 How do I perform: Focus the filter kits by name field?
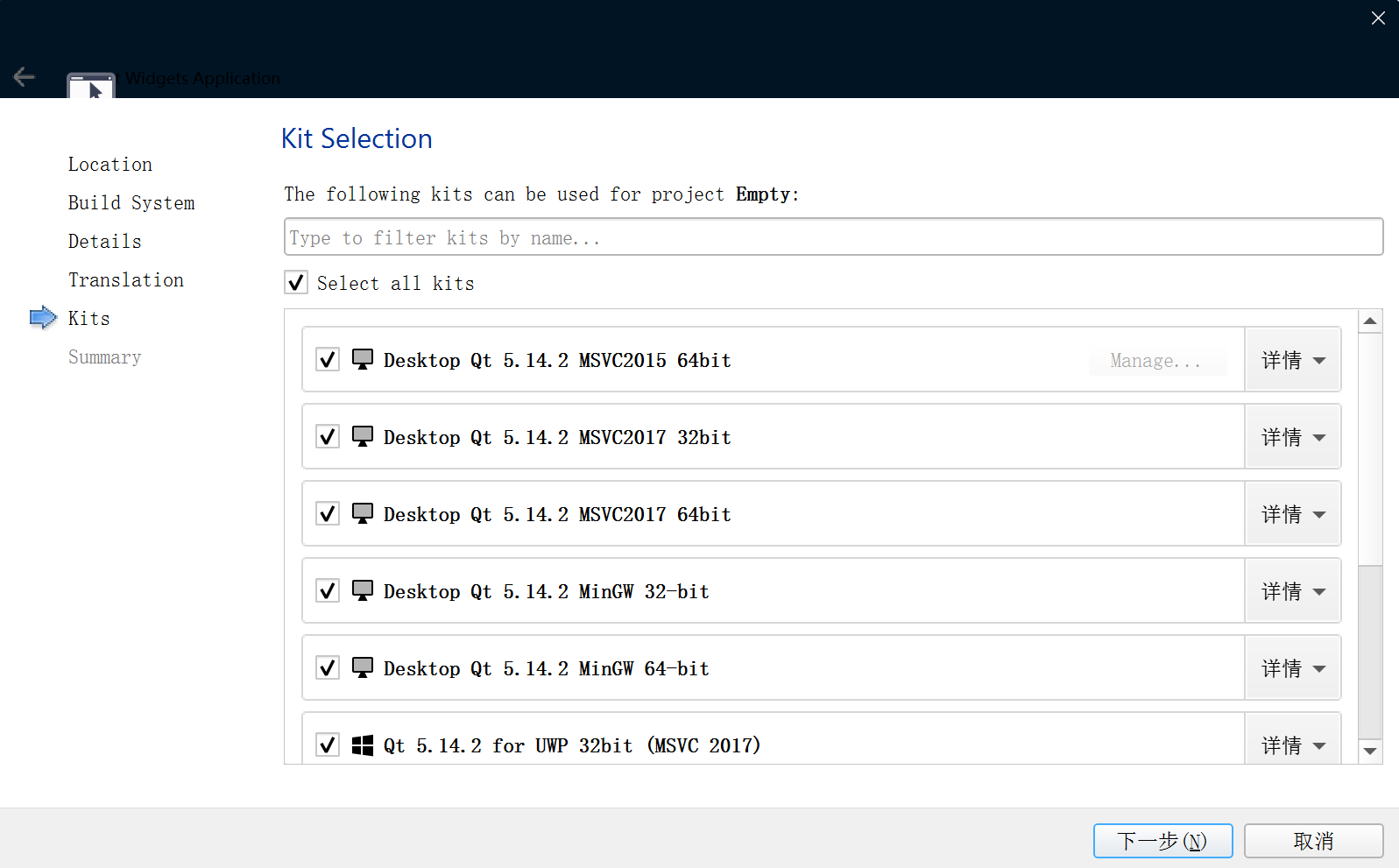833,236
